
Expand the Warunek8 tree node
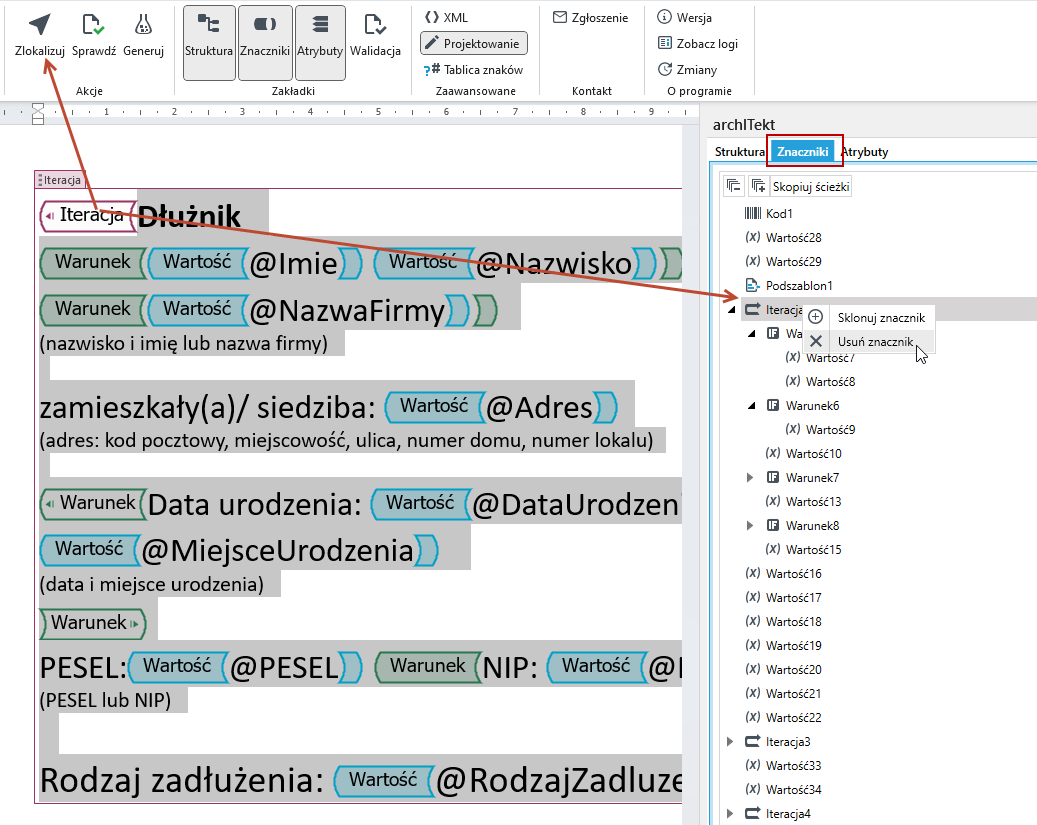[750, 525]
